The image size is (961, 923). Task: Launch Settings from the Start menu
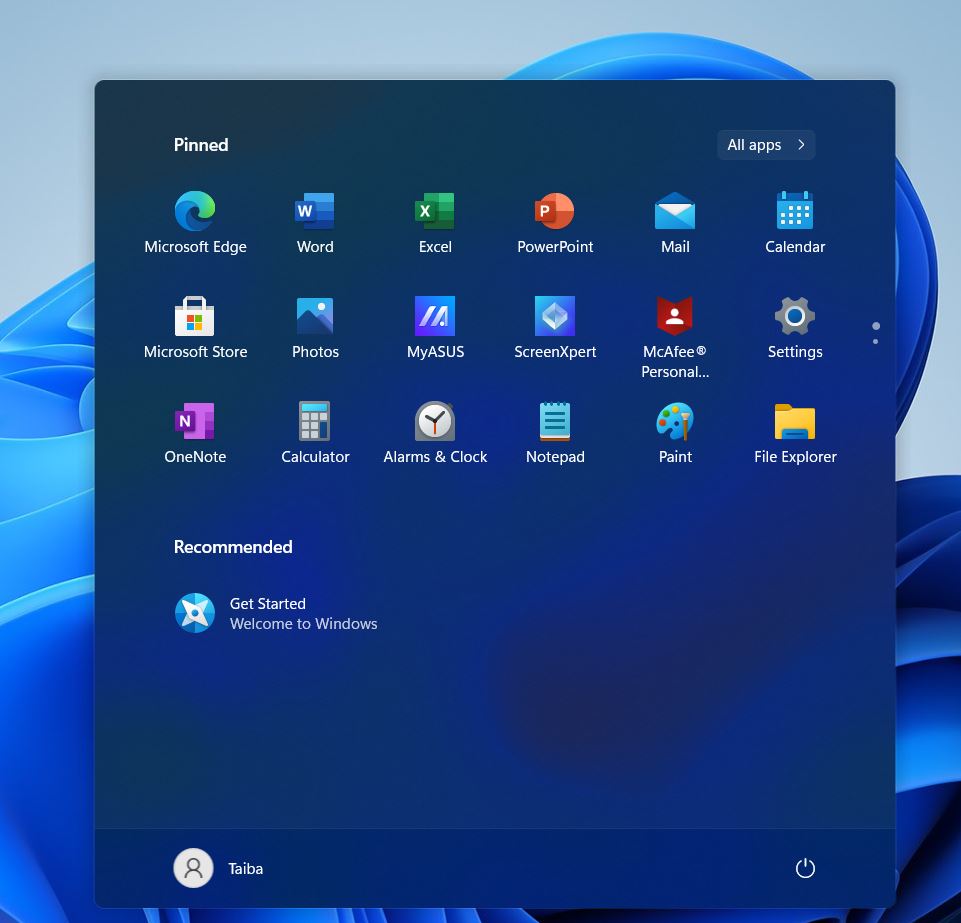pyautogui.click(x=795, y=316)
